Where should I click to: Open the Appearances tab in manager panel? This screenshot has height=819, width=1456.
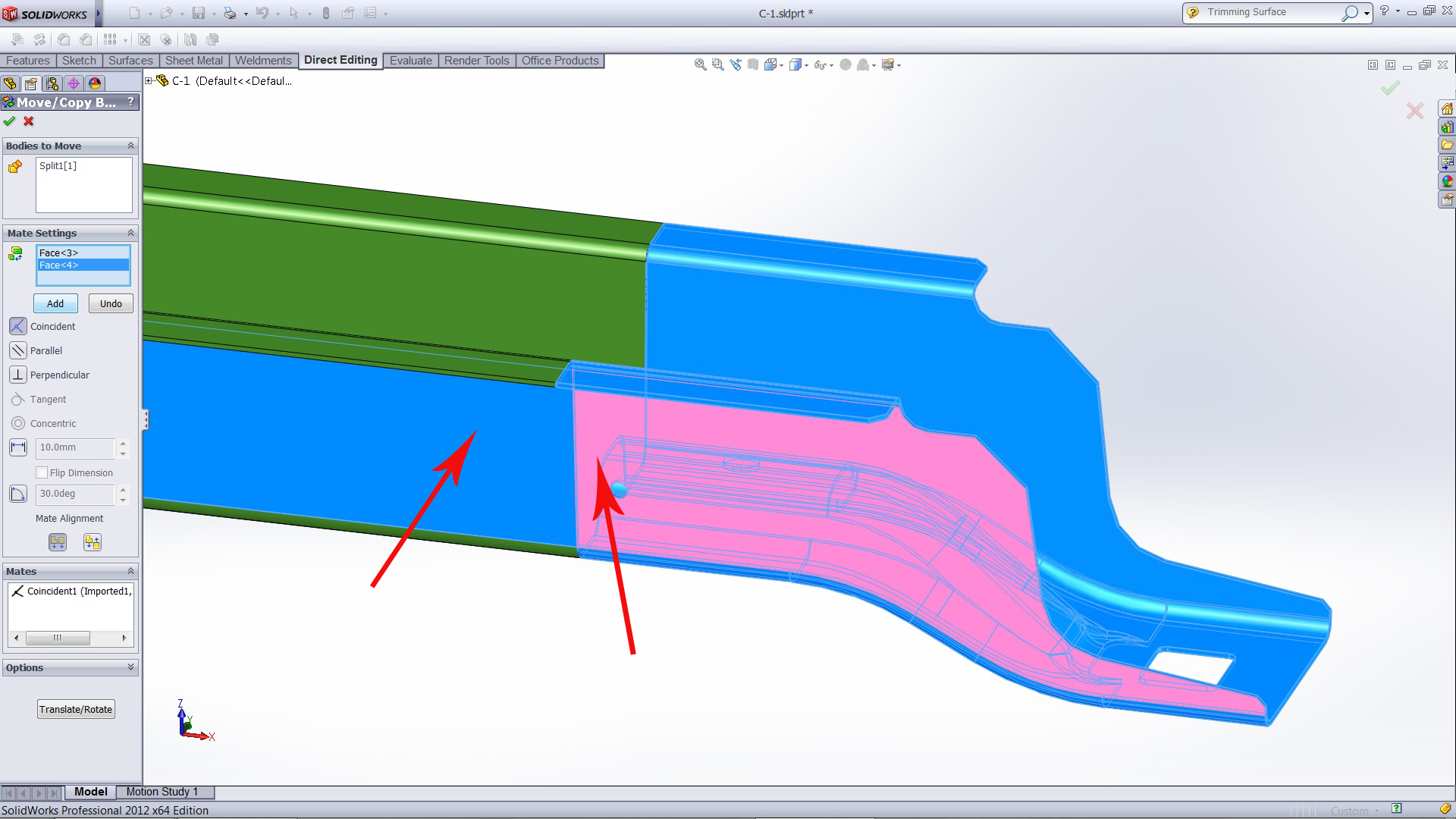[95, 83]
